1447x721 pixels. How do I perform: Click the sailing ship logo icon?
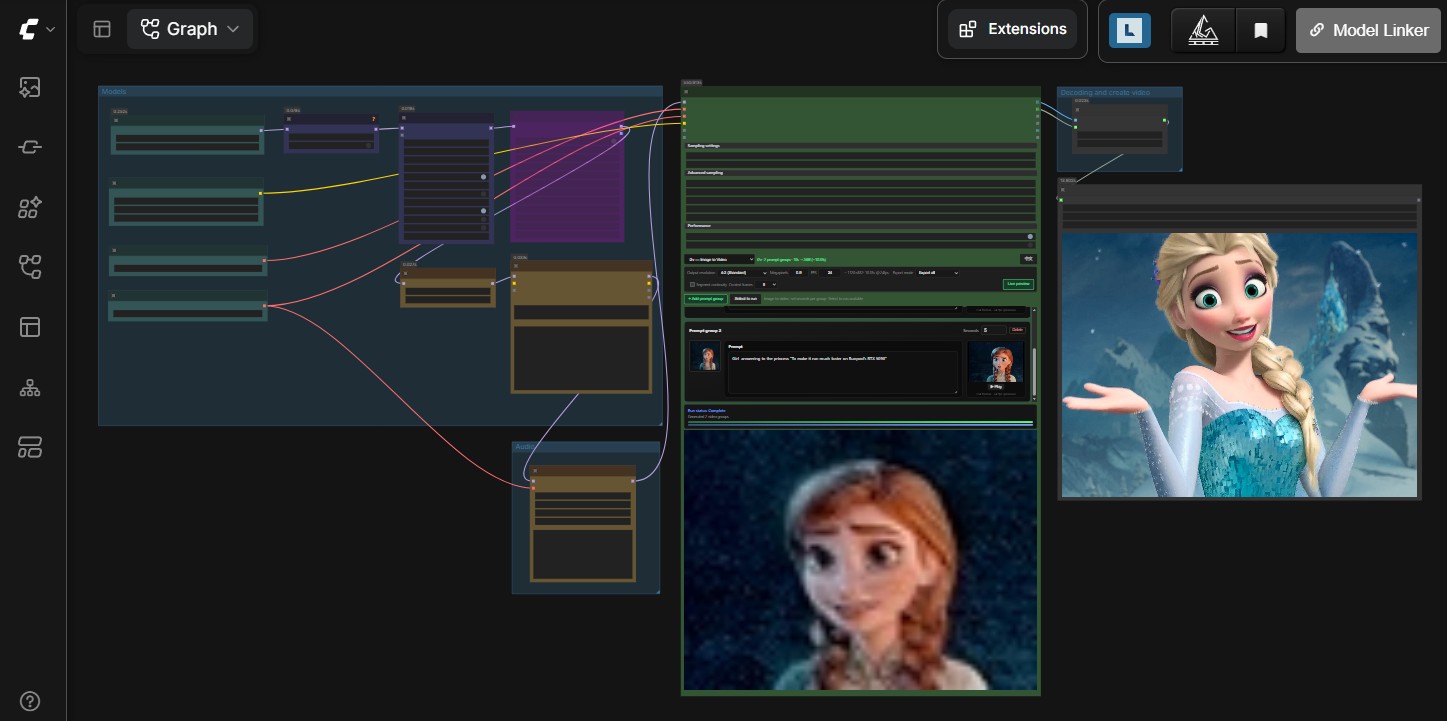point(1203,30)
